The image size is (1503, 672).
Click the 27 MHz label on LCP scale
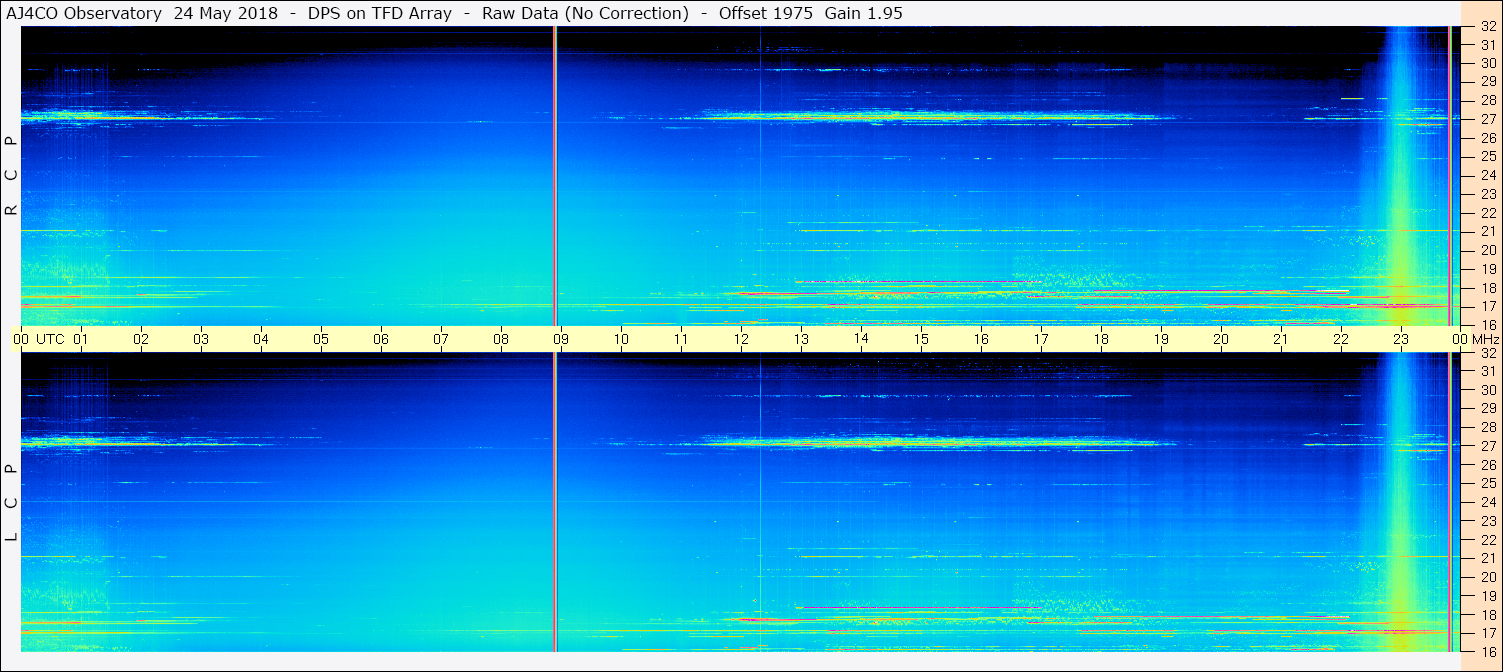pyautogui.click(x=1488, y=446)
